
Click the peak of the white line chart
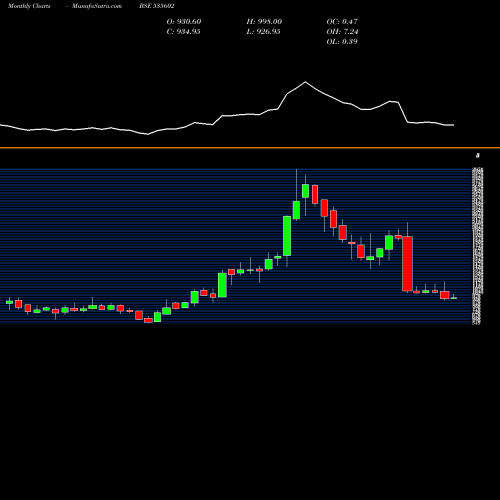pyautogui.click(x=305, y=82)
